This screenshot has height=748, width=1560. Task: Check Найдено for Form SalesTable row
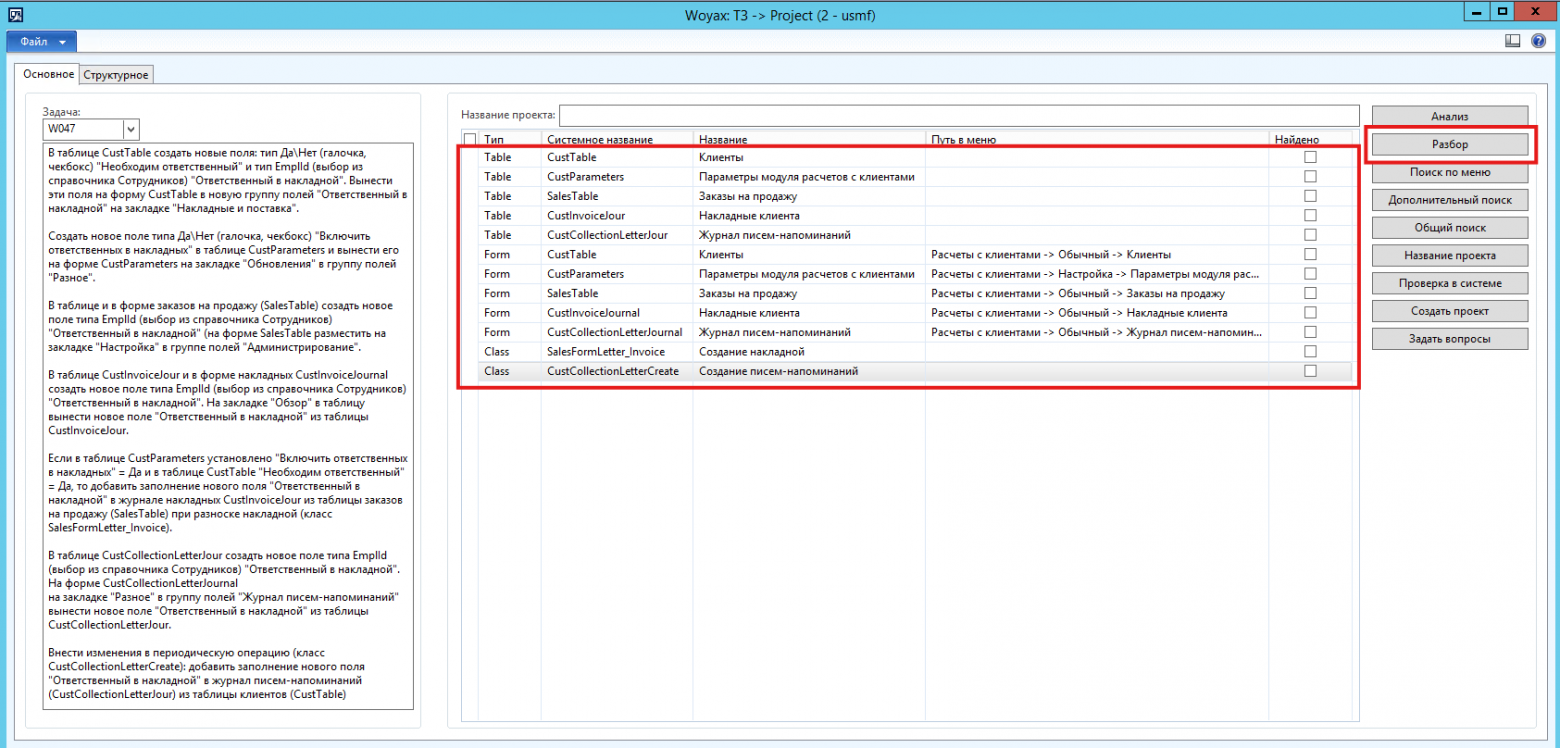(x=1310, y=293)
